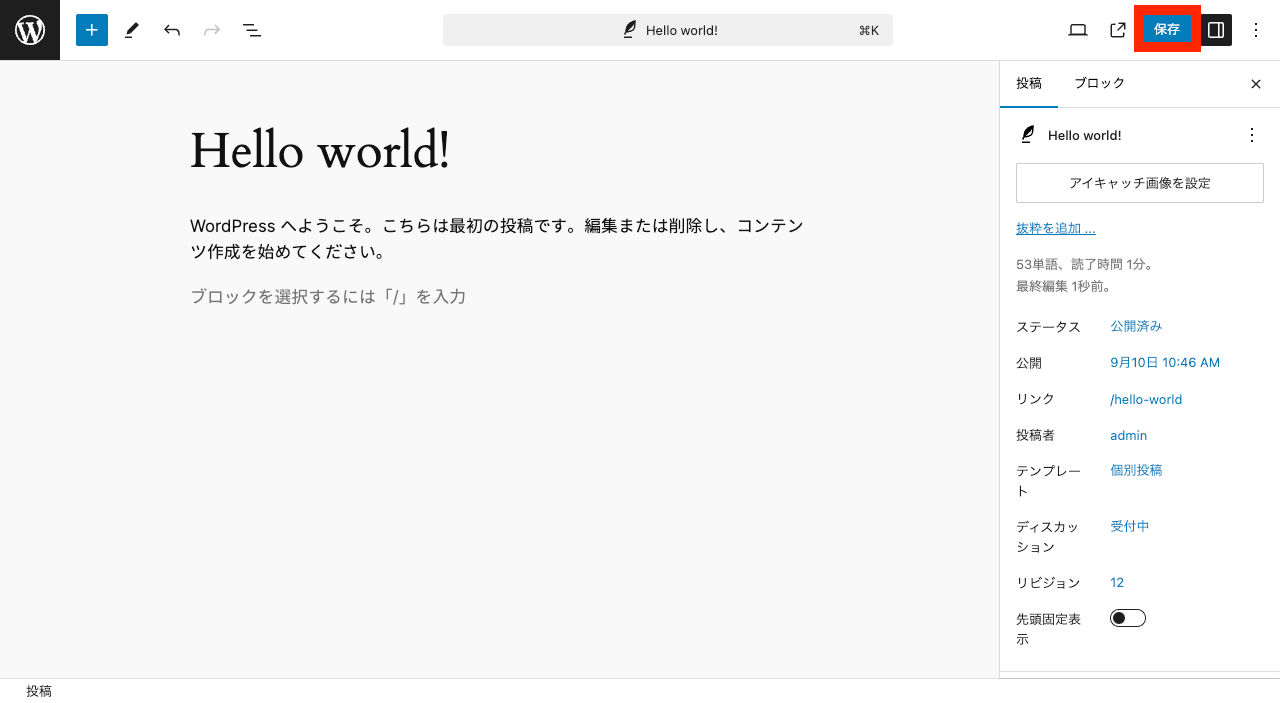
Task: Toggle the settings sidebar panel icon
Action: coord(1216,30)
